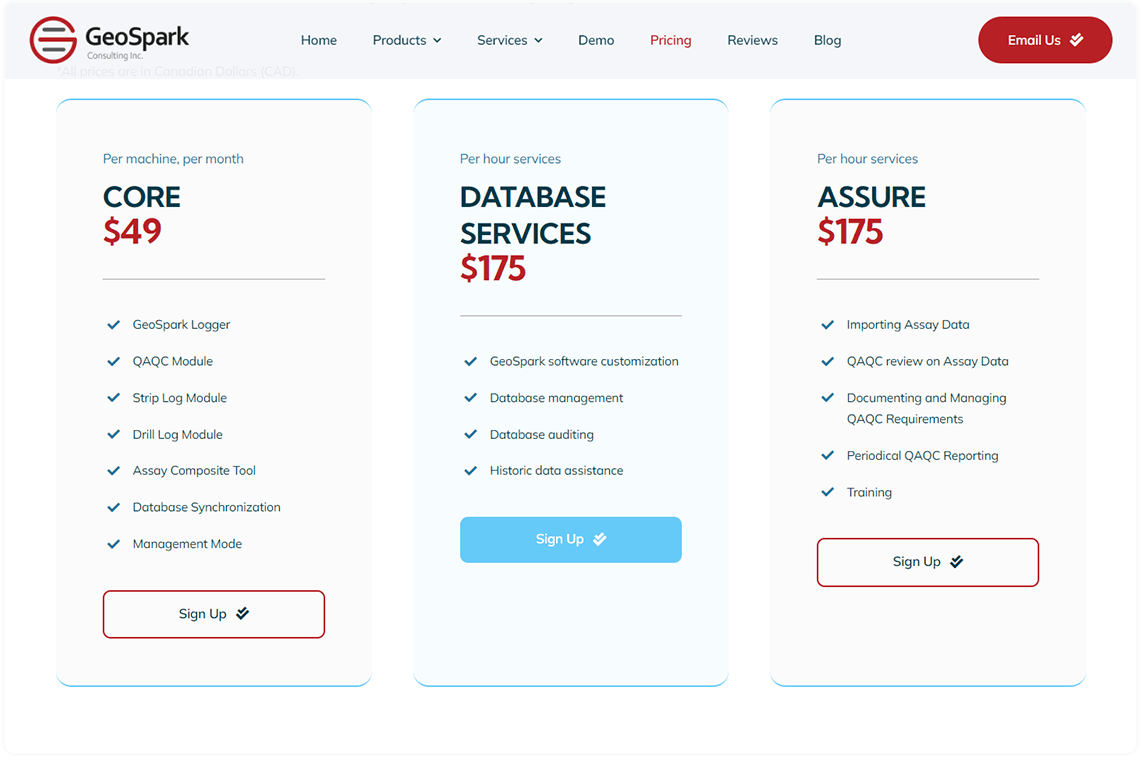Click the 'Per machine, per month' label

(173, 159)
